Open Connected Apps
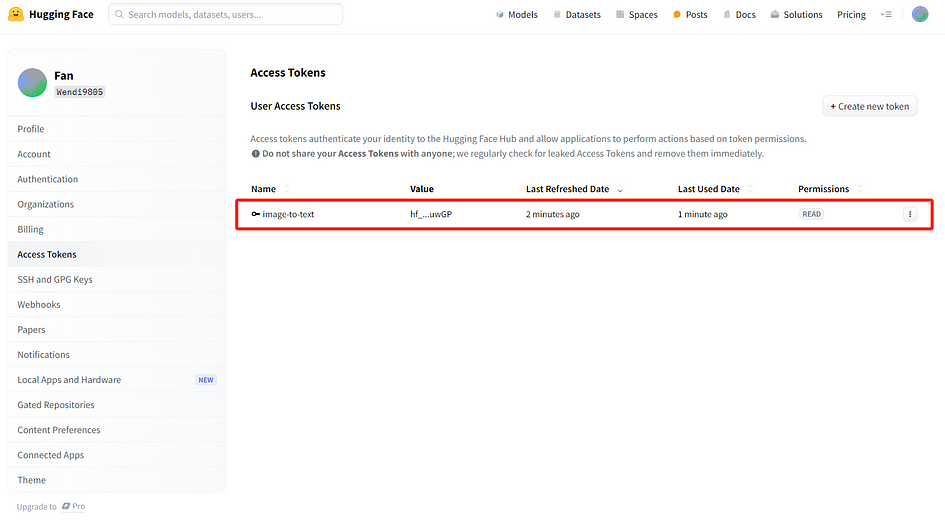Image resolution: width=945 pixels, height=525 pixels. (117, 455)
